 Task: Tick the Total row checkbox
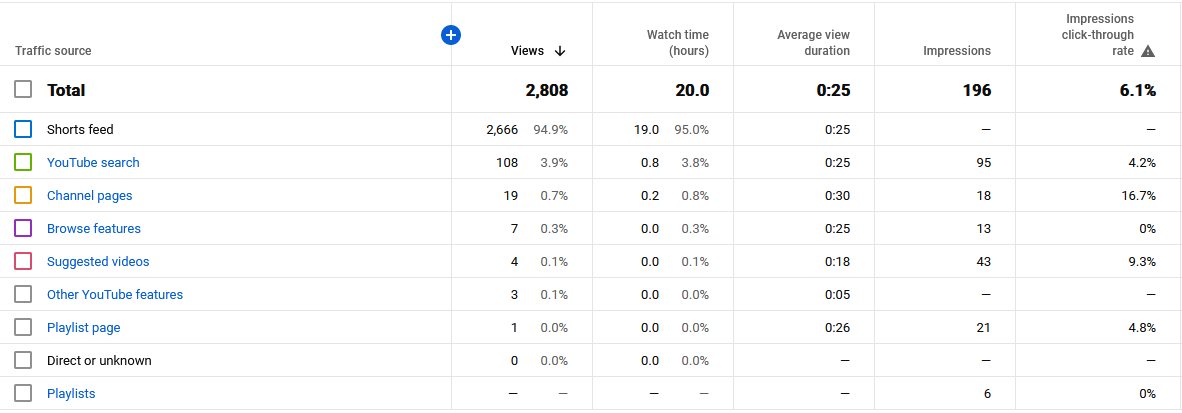[x=23, y=90]
